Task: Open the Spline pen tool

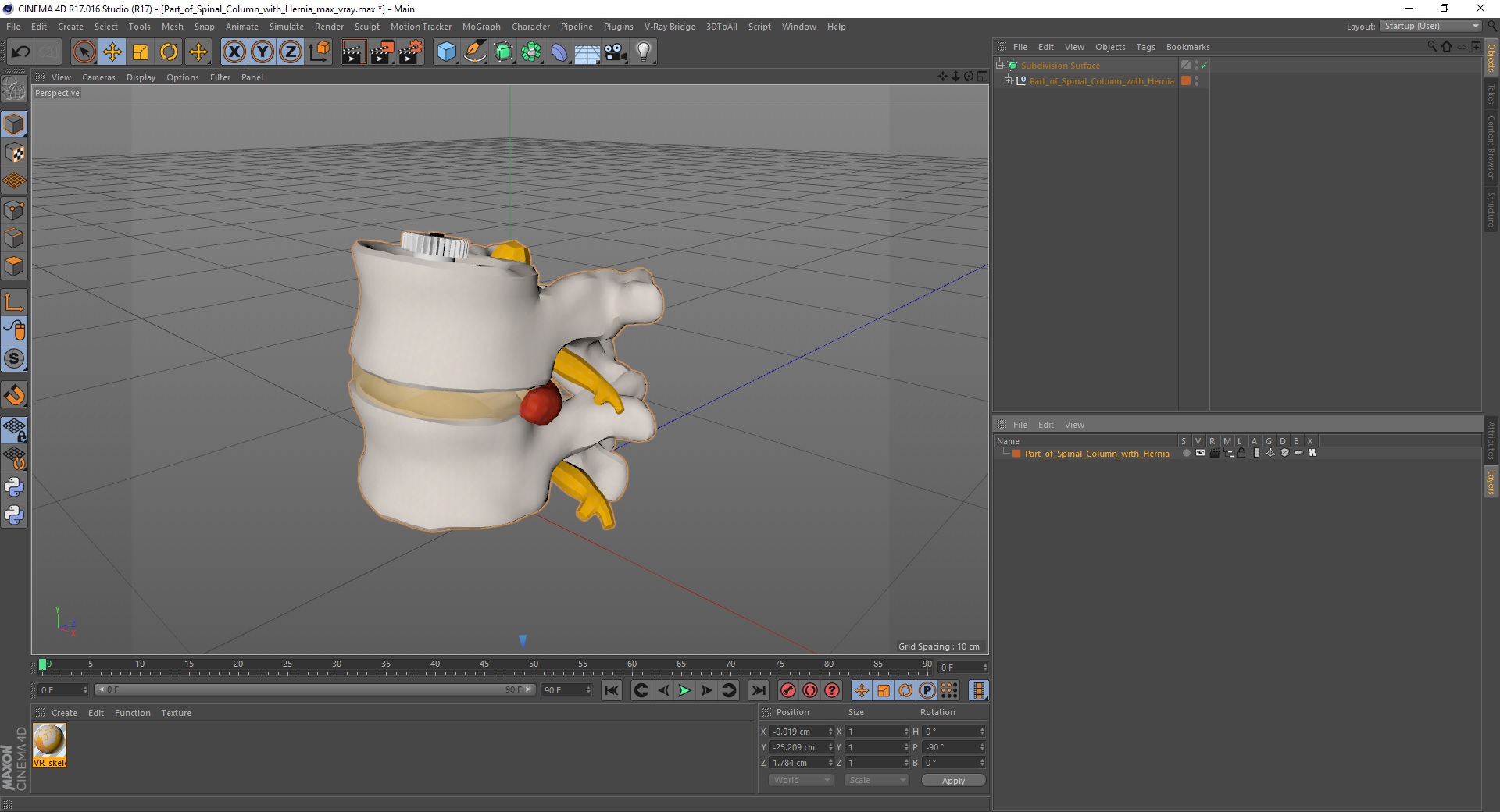Action: 475,52
